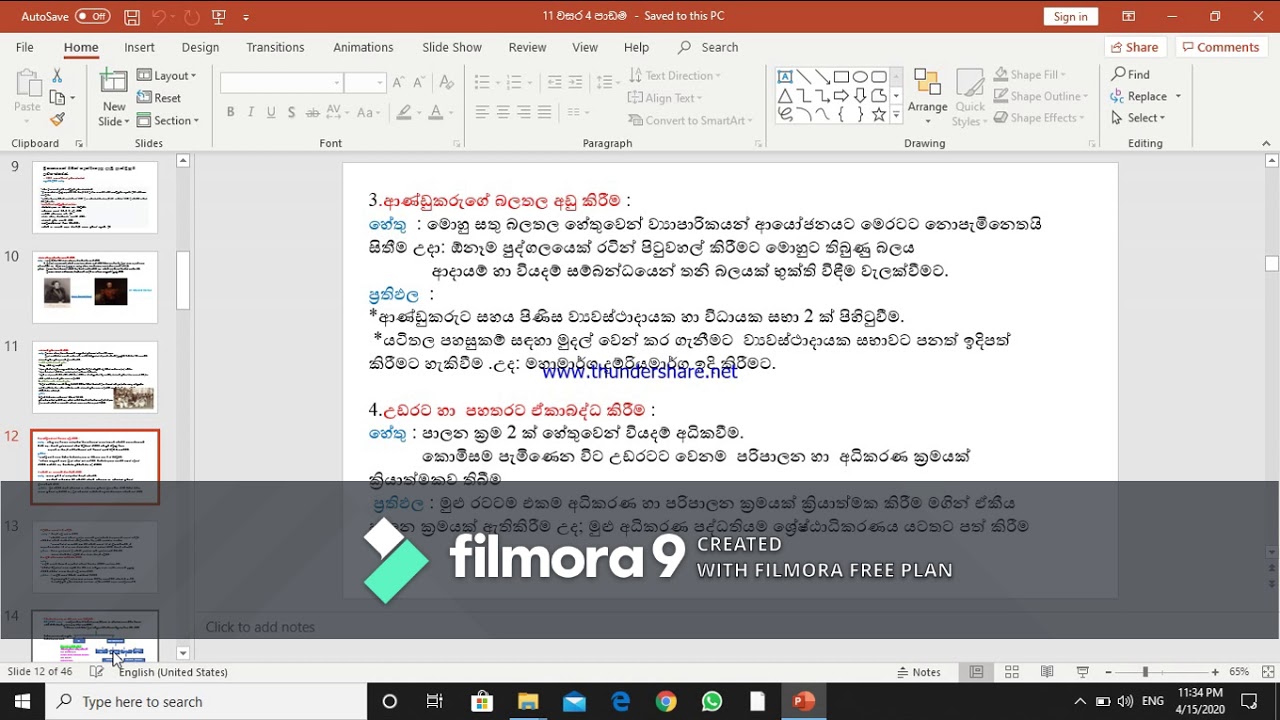1280x720 pixels.
Task: Click the Increase Font Size icon
Action: click(398, 82)
